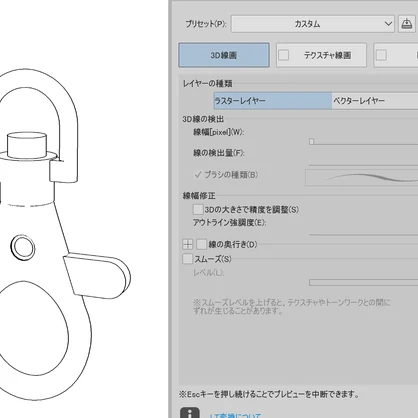Screen dimensions: 418x418
Task: Click the レイヤーの種類 section label
Action: click(207, 84)
